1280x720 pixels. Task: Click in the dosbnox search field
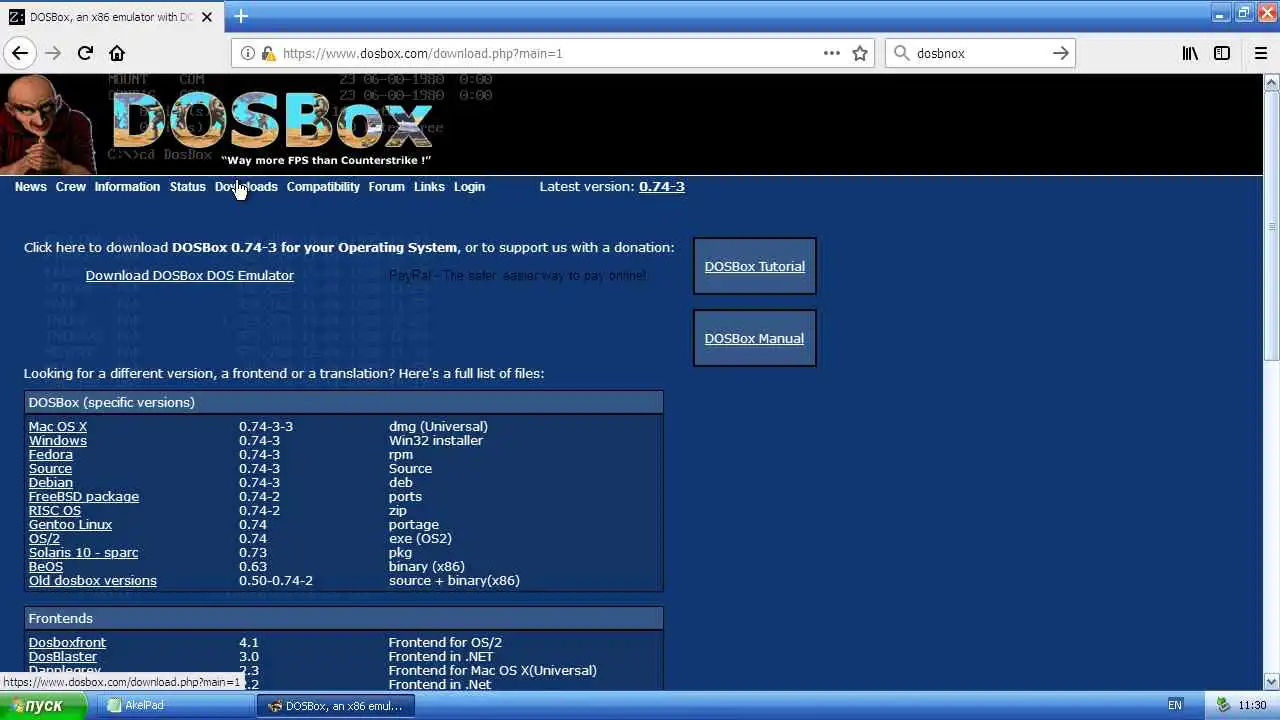[x=980, y=53]
